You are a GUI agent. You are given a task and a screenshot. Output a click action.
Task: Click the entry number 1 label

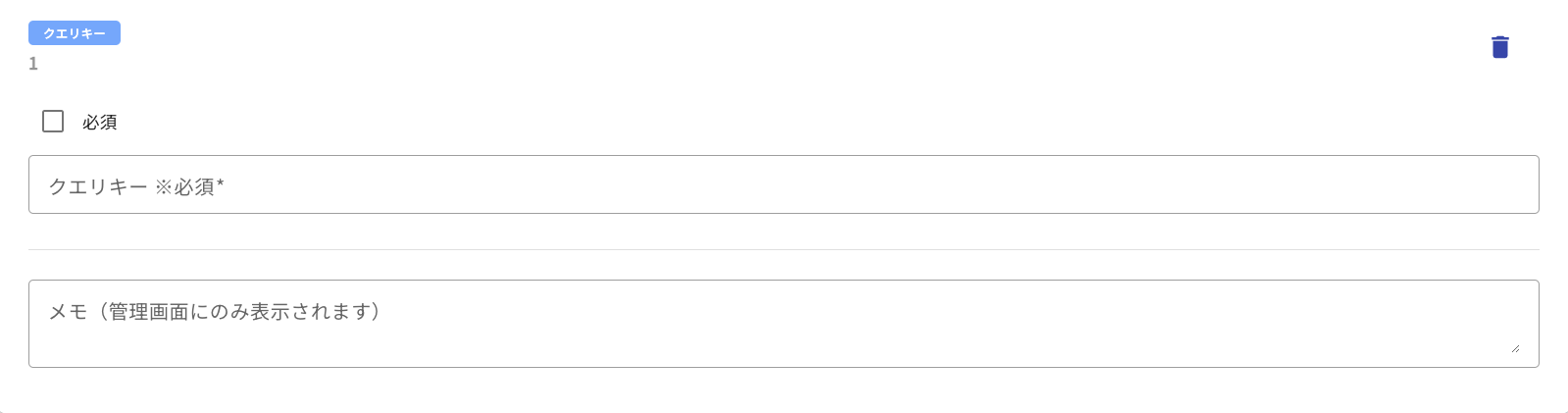coord(33,64)
